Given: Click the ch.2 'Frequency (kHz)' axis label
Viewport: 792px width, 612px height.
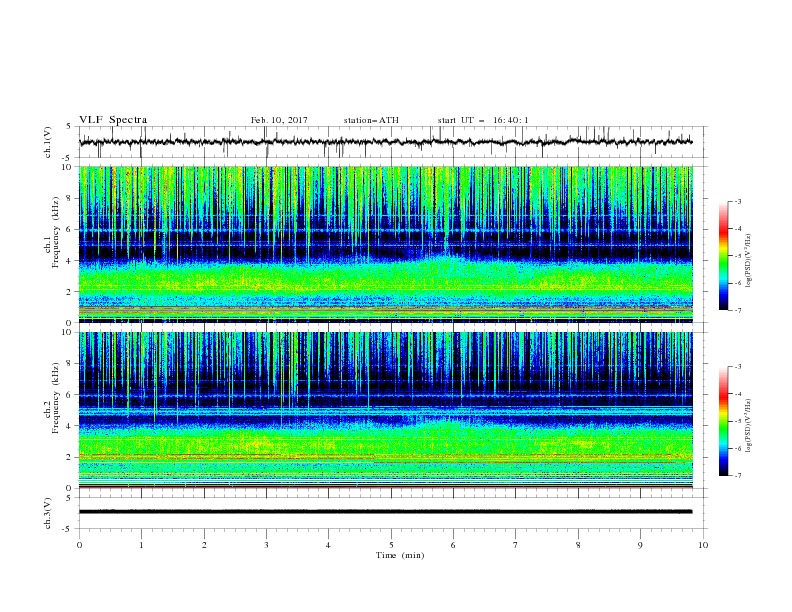Looking at the screenshot, I should coord(55,398).
